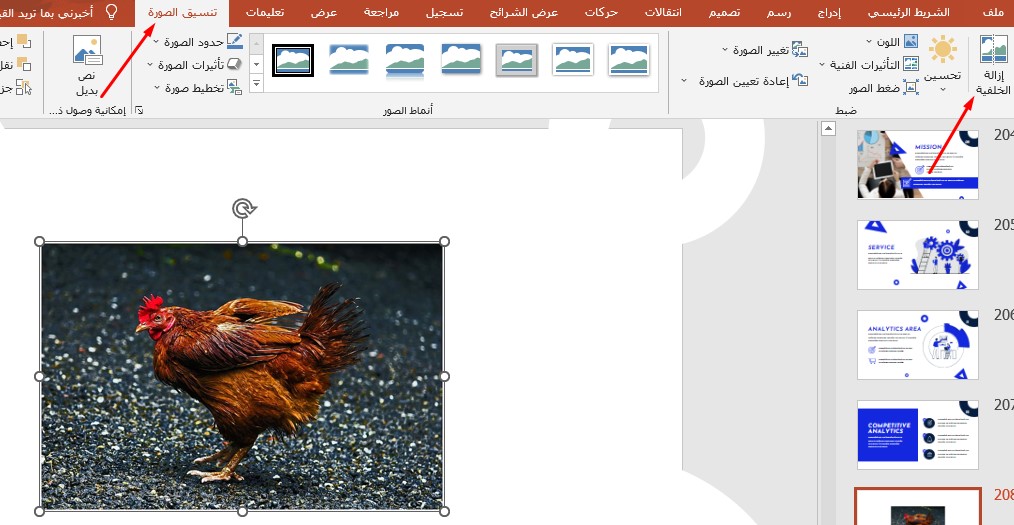
Task: Open the Change Picture dropdown arrow
Action: click(724, 50)
